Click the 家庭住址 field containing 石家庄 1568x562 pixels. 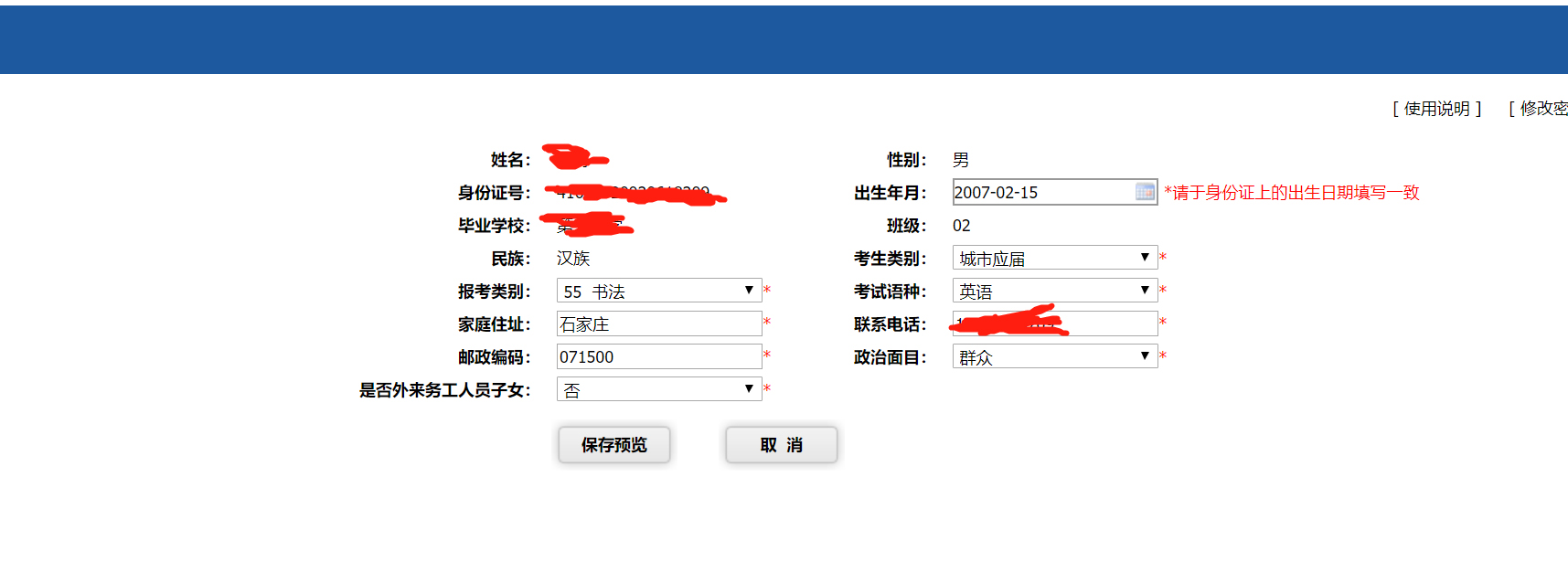[x=658, y=323]
